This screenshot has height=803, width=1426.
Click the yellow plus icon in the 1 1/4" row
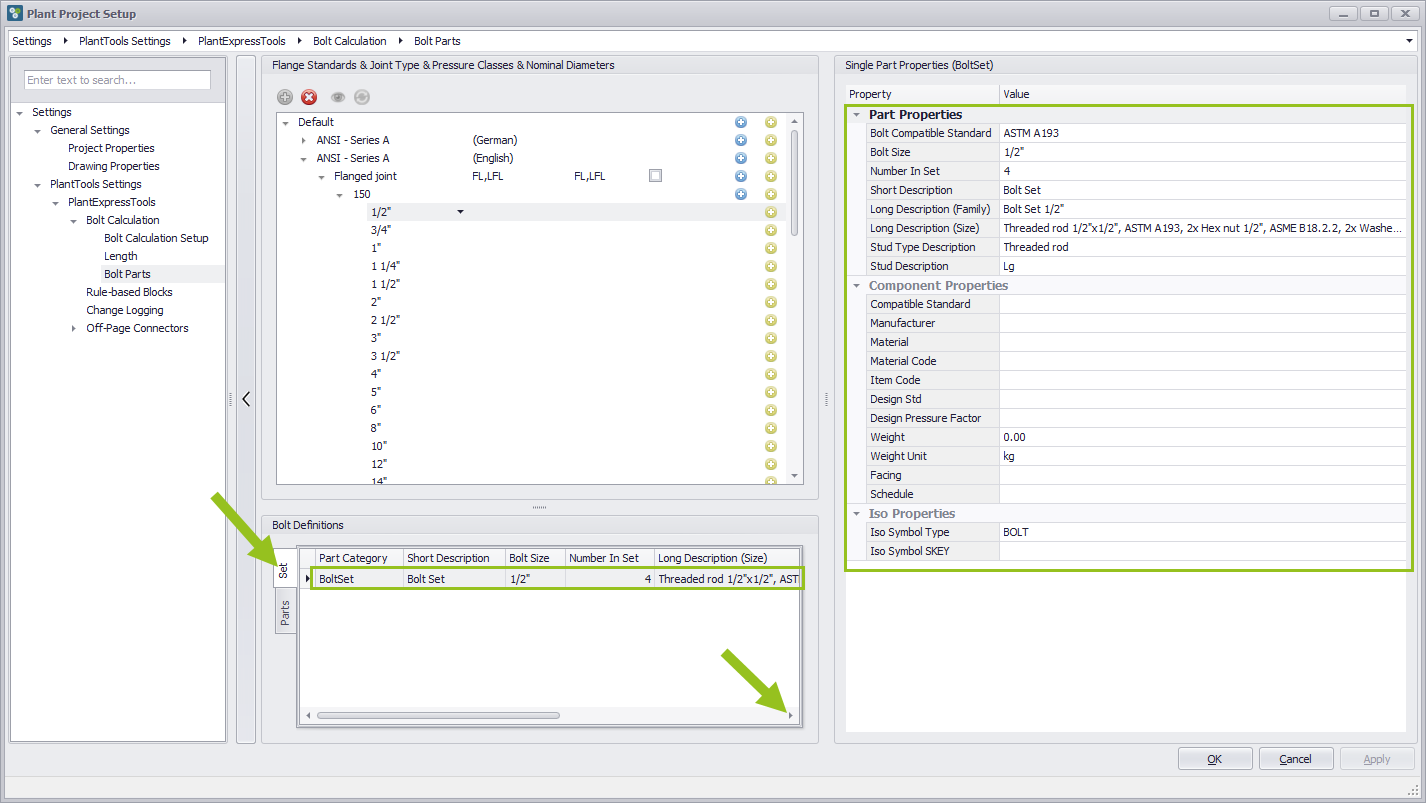click(771, 266)
